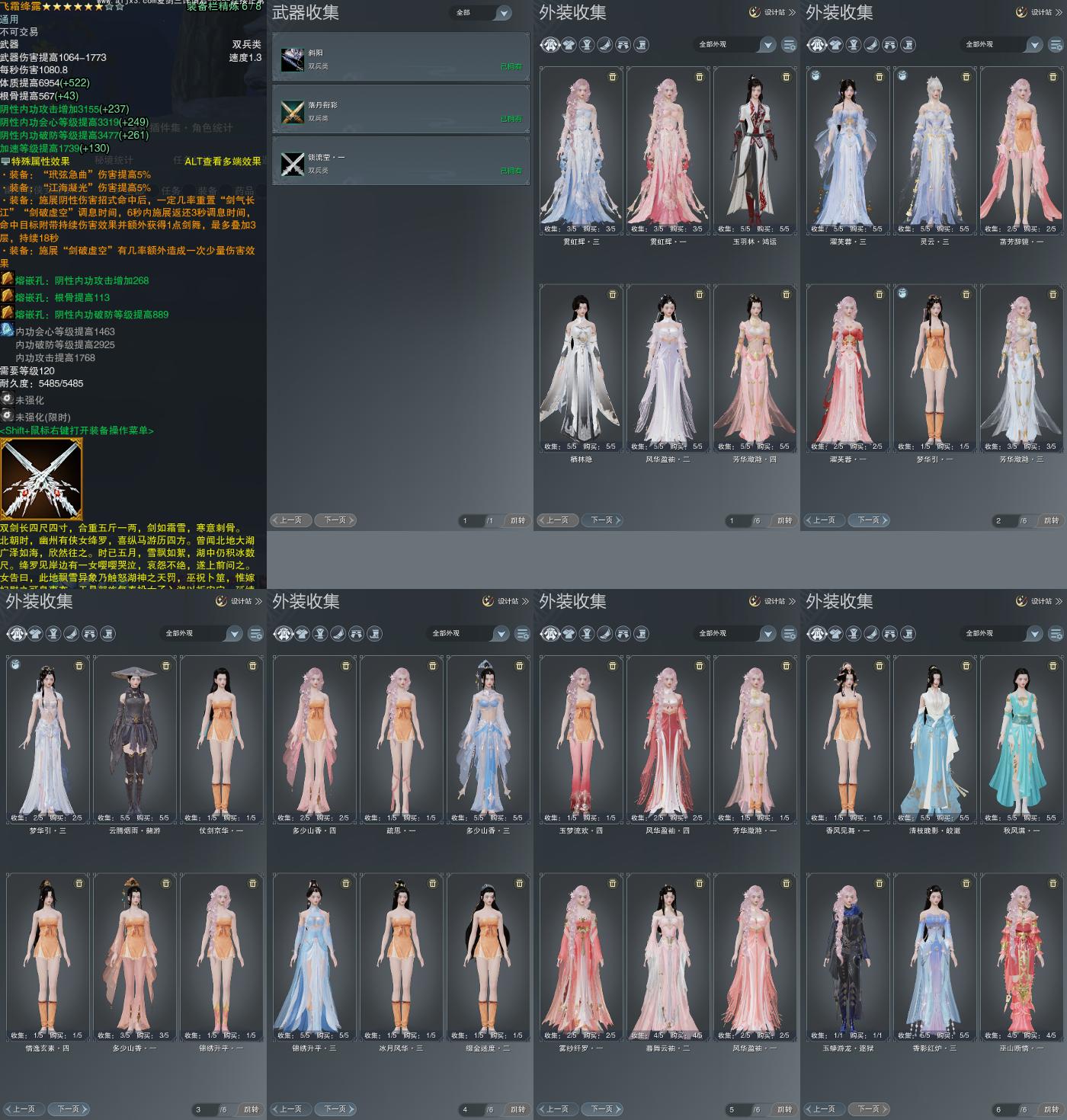Click the trash icon on the 灵云·三 card
This screenshot has height=1120, width=1067.
click(966, 77)
